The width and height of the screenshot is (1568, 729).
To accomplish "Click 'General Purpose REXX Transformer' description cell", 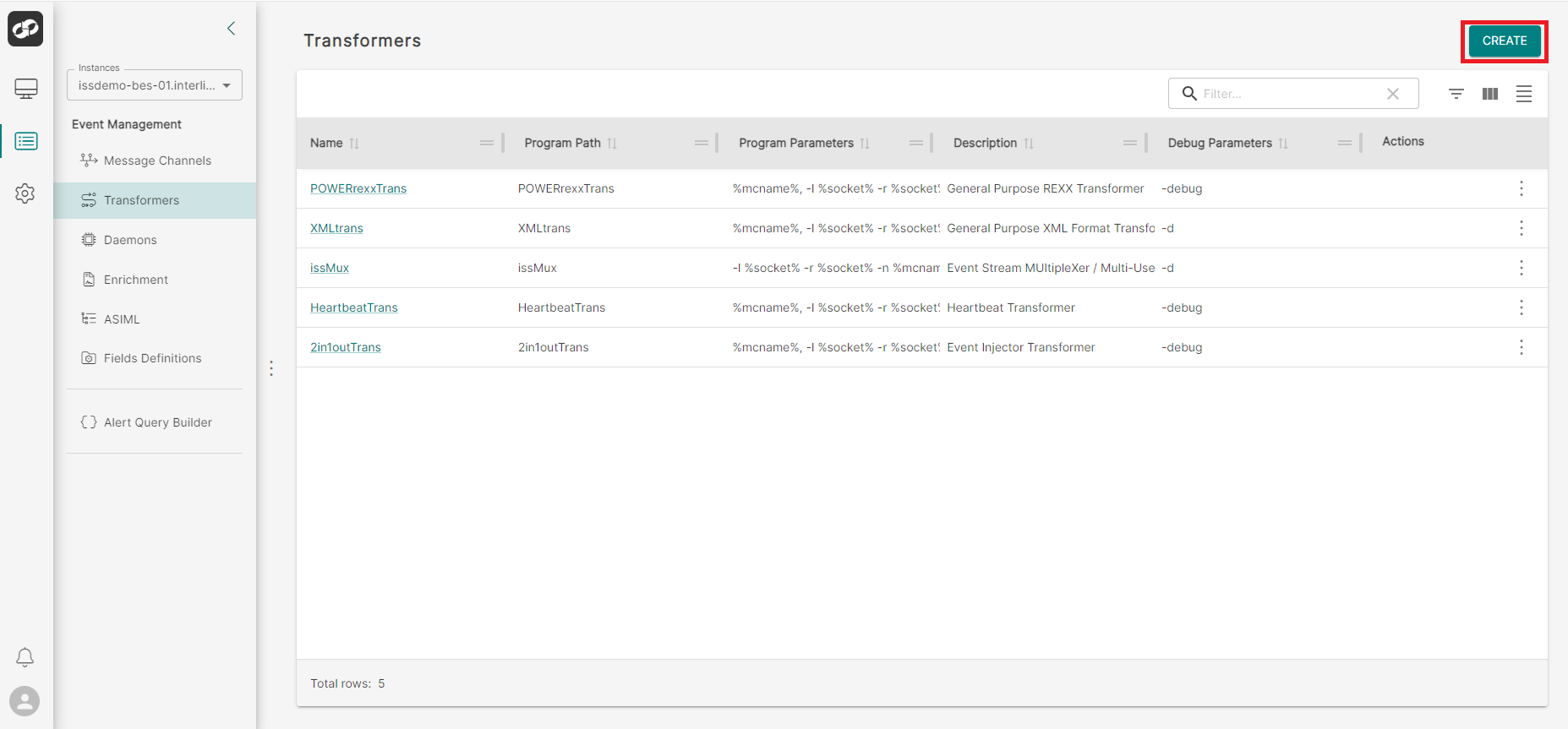I will tap(1046, 188).
